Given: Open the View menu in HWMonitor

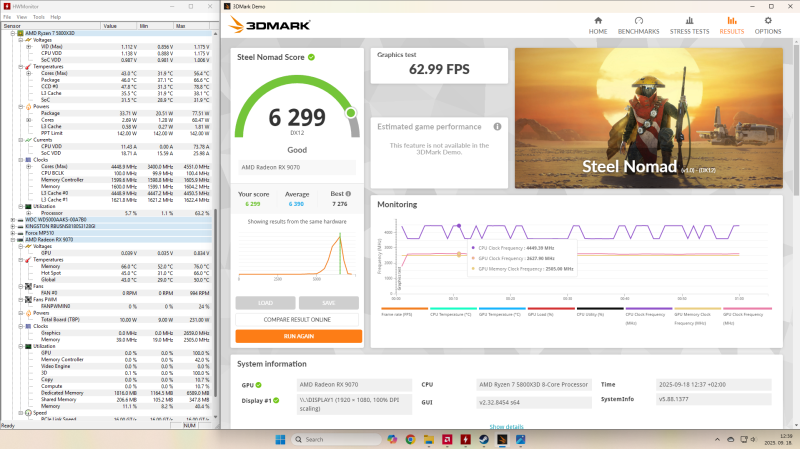Looking at the screenshot, I should pyautogui.click(x=22, y=17).
